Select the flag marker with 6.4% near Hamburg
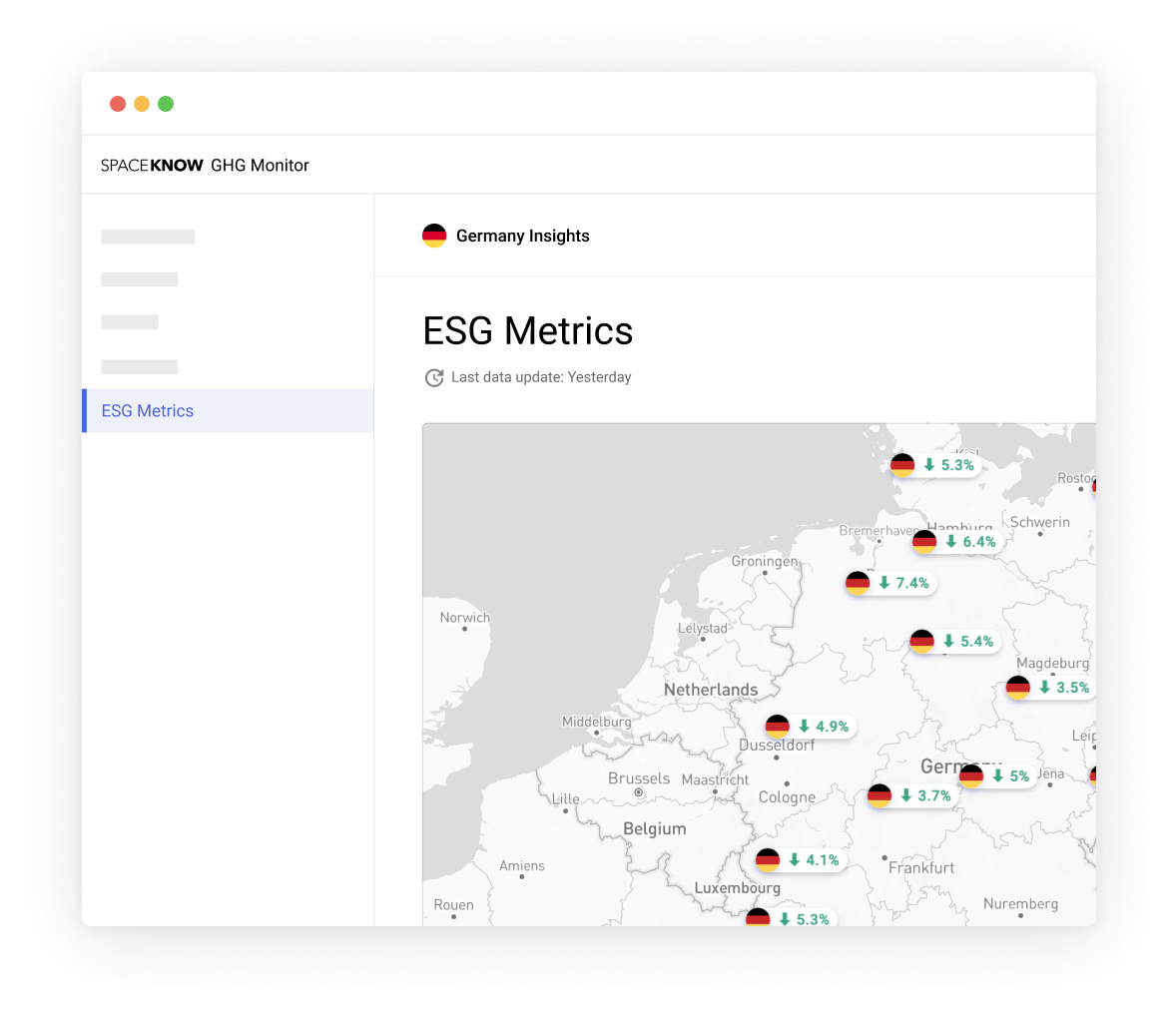Image resolution: width=1176 pixels, height=1014 pixels. (x=955, y=541)
